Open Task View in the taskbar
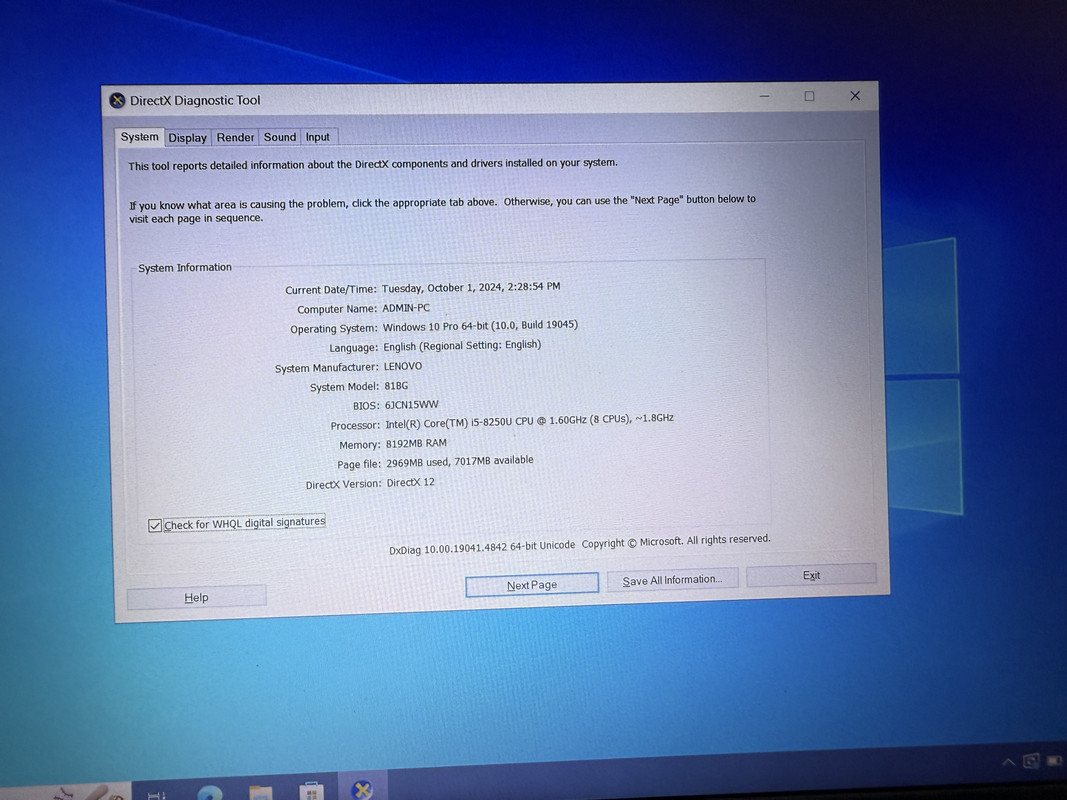 pyautogui.click(x=156, y=795)
